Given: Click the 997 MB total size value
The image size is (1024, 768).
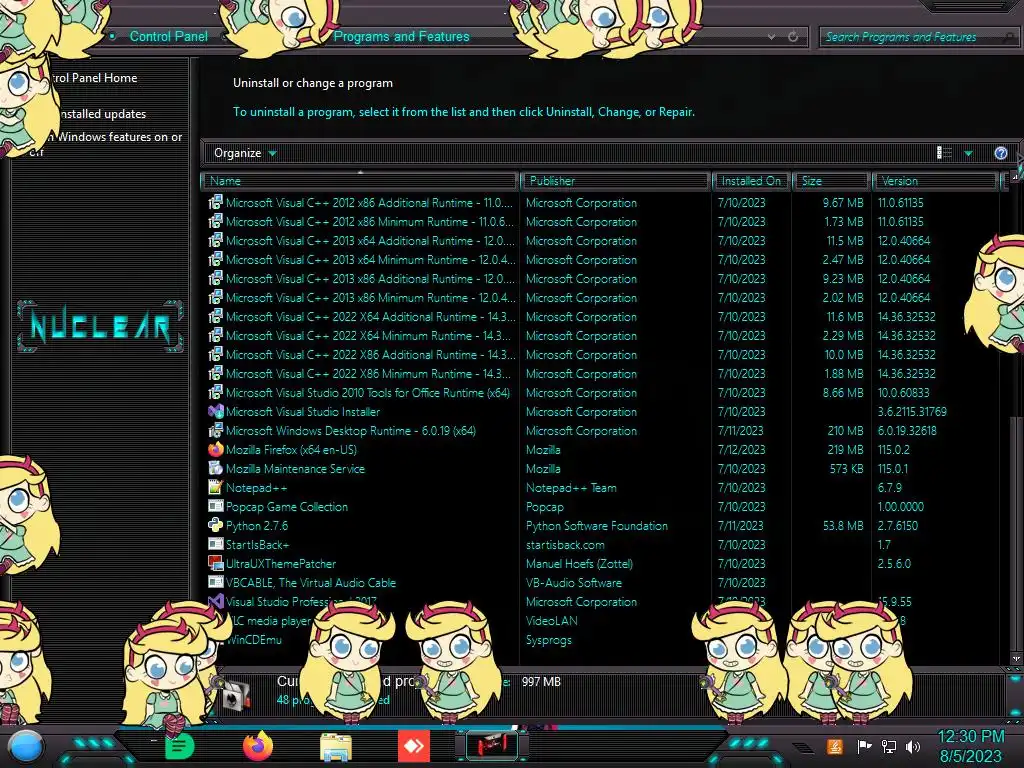Looking at the screenshot, I should pyautogui.click(x=541, y=681).
